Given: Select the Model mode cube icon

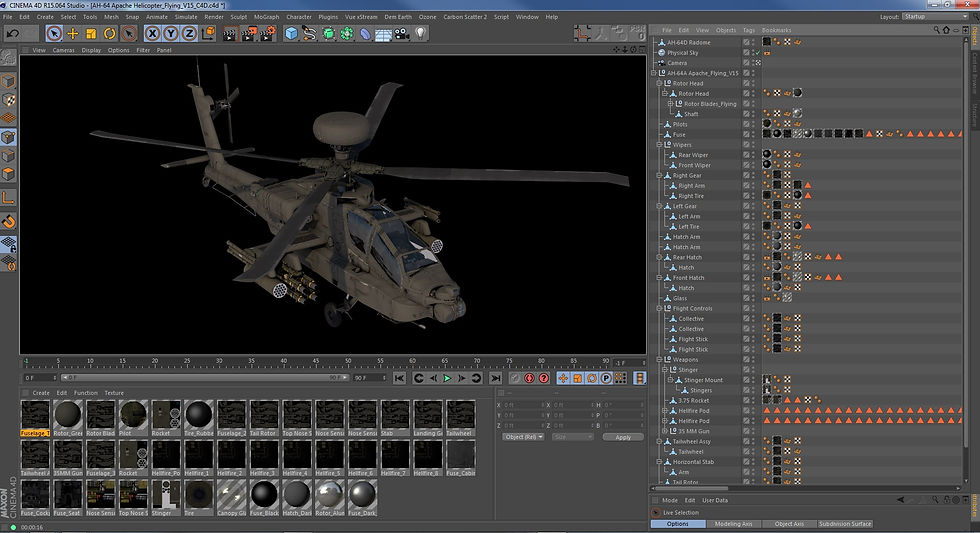Looking at the screenshot, I should coord(8,81).
